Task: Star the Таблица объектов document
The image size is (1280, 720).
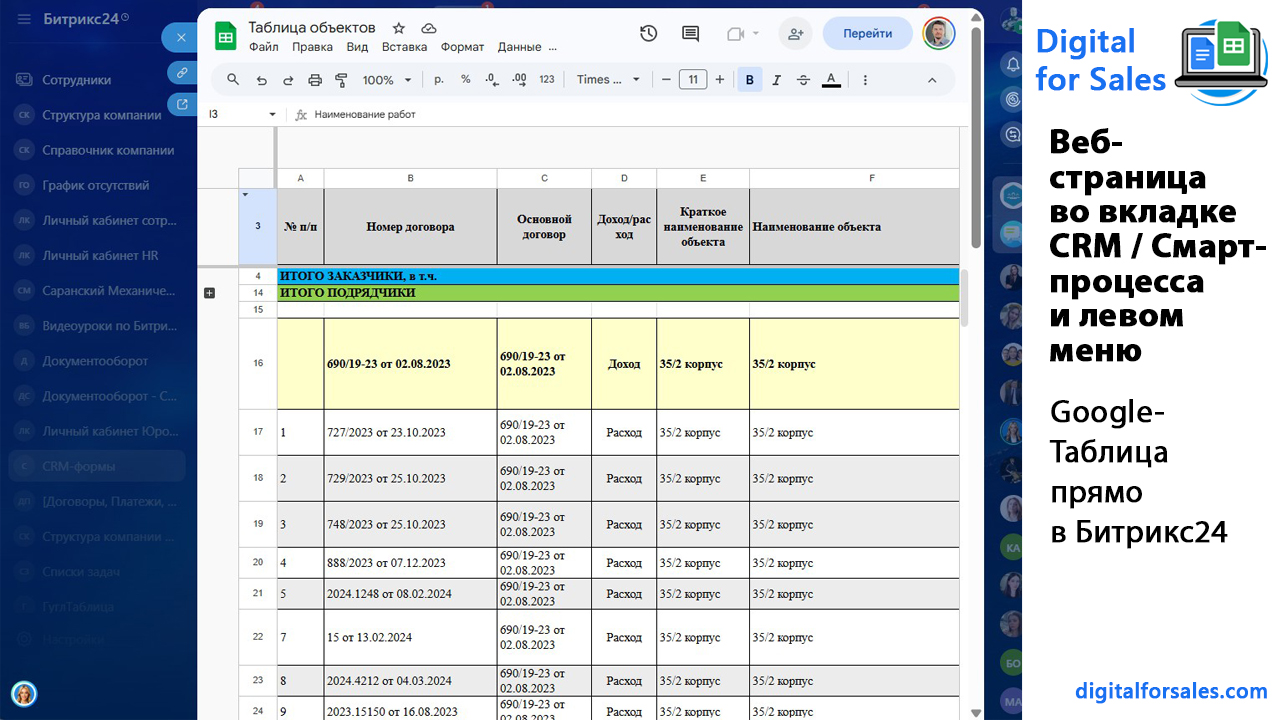Action: [399, 28]
